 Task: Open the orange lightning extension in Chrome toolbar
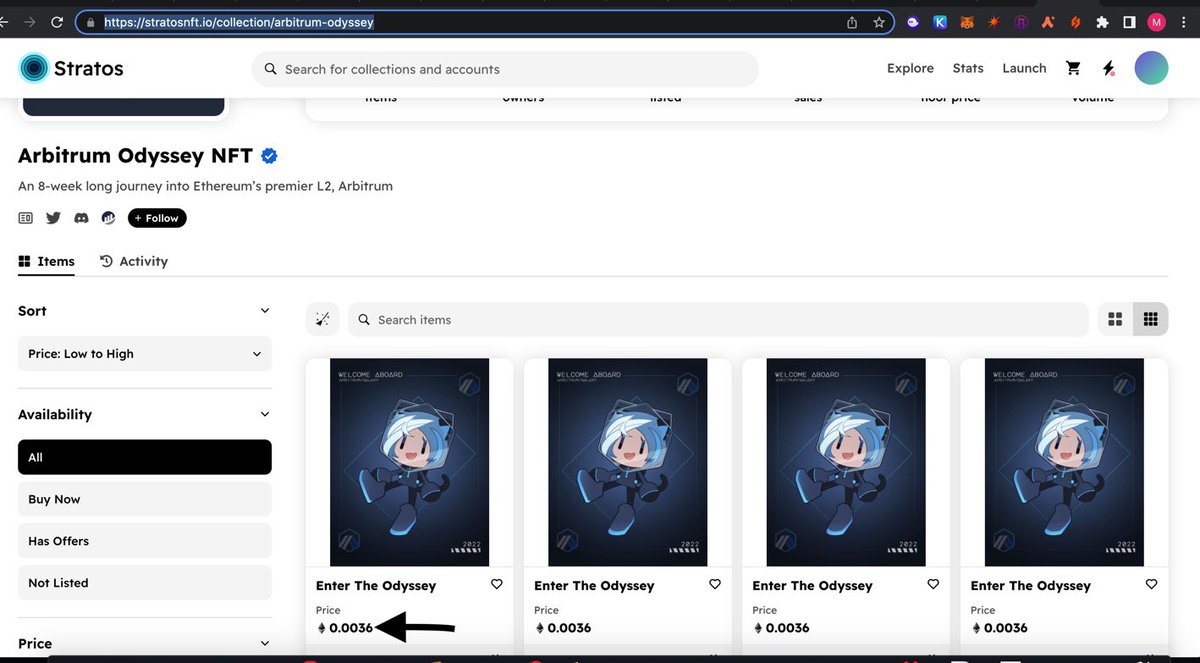(x=1075, y=22)
